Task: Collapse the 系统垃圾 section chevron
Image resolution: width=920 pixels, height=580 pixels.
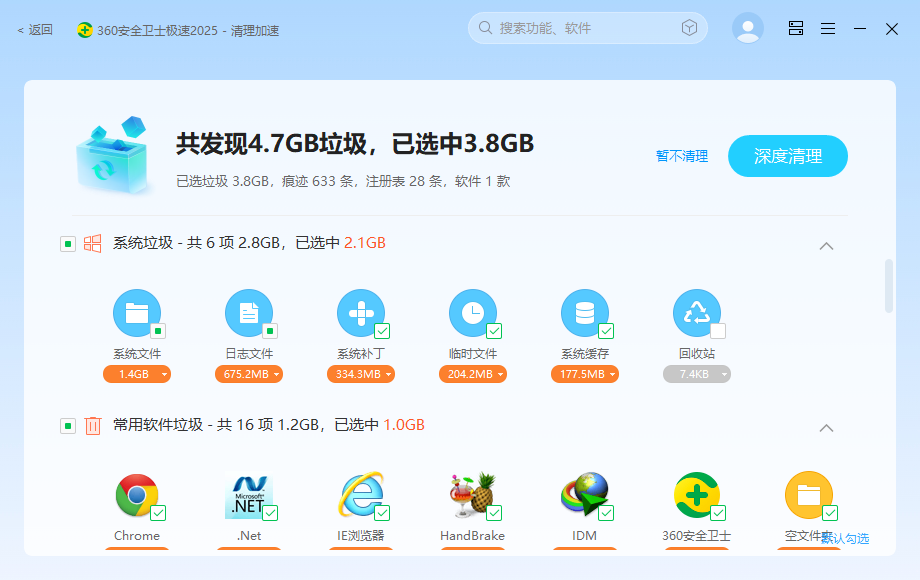Action: [826, 246]
